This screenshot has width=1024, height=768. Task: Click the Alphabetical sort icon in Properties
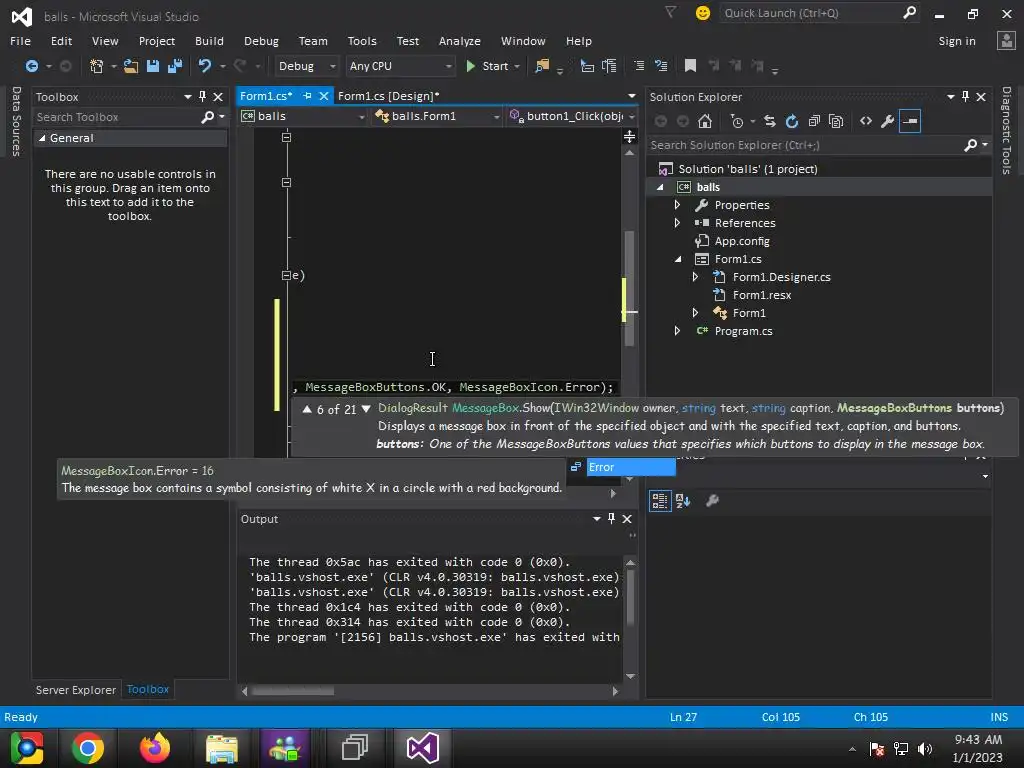pos(683,501)
